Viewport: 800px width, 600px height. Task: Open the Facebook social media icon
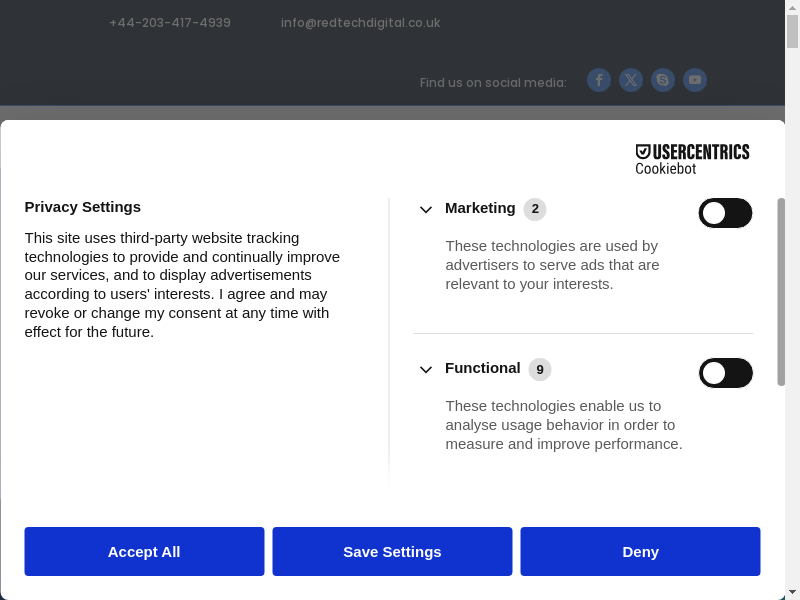point(599,80)
